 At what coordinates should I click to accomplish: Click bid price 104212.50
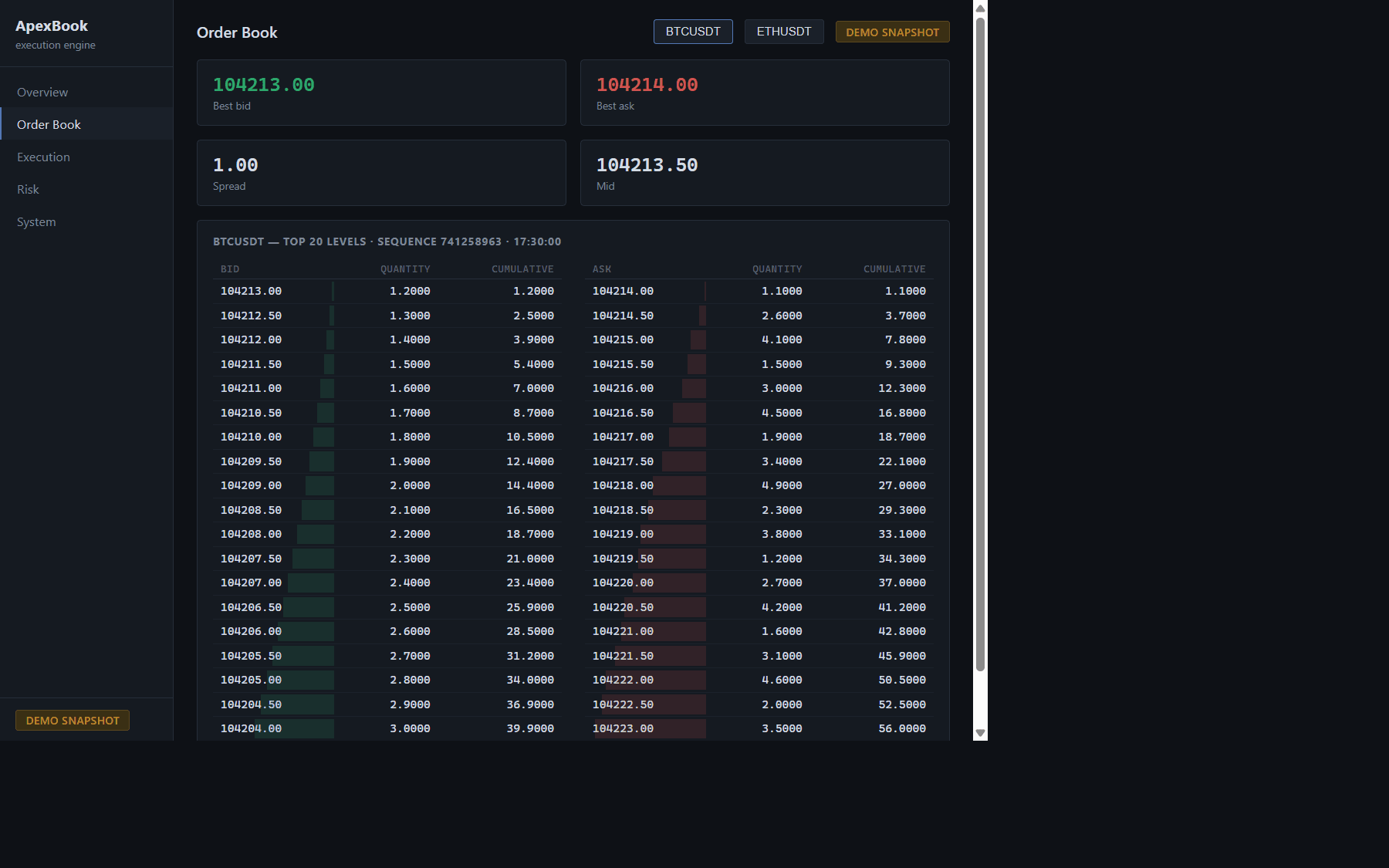[x=251, y=316]
